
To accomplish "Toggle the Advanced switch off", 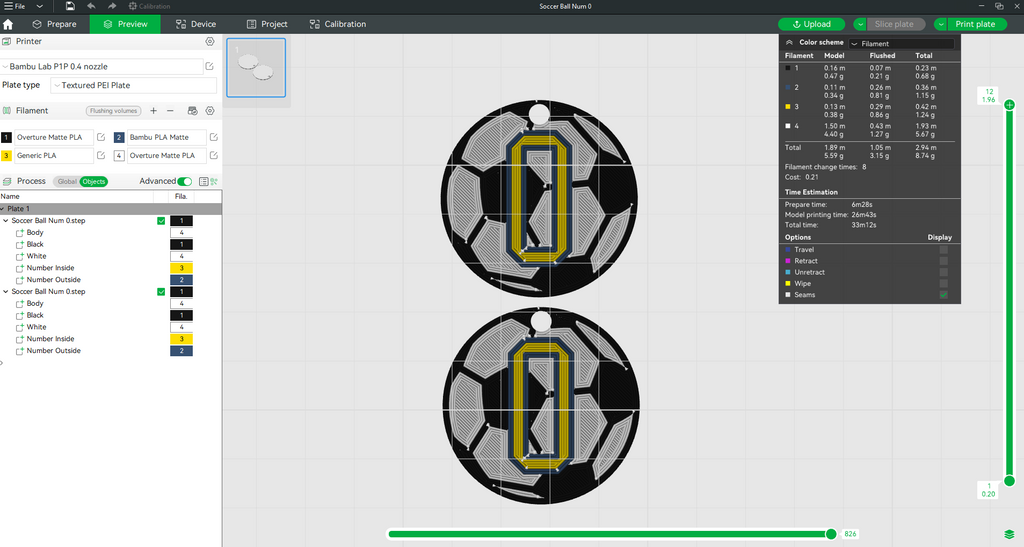I will click(x=185, y=181).
